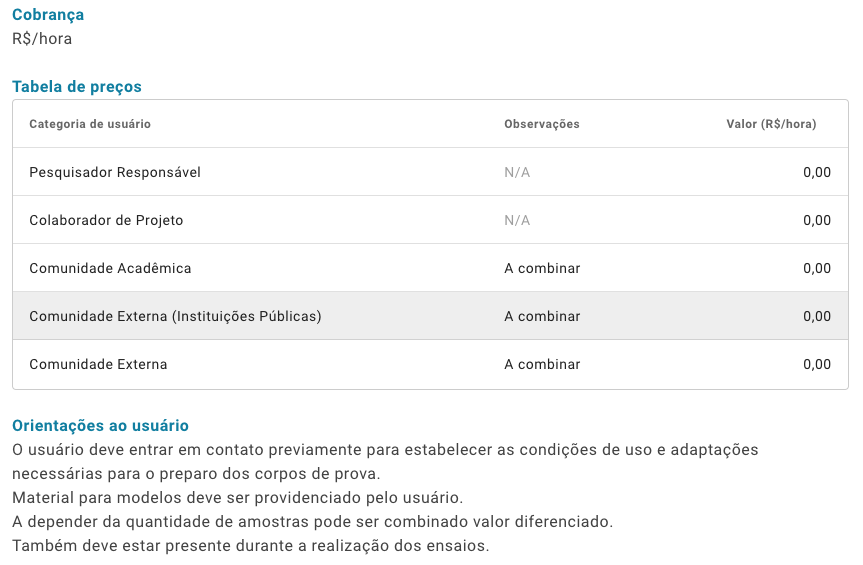Click 0,00 value for Pesquisador Responsável
Image resolution: width=863 pixels, height=565 pixels.
[x=817, y=172]
